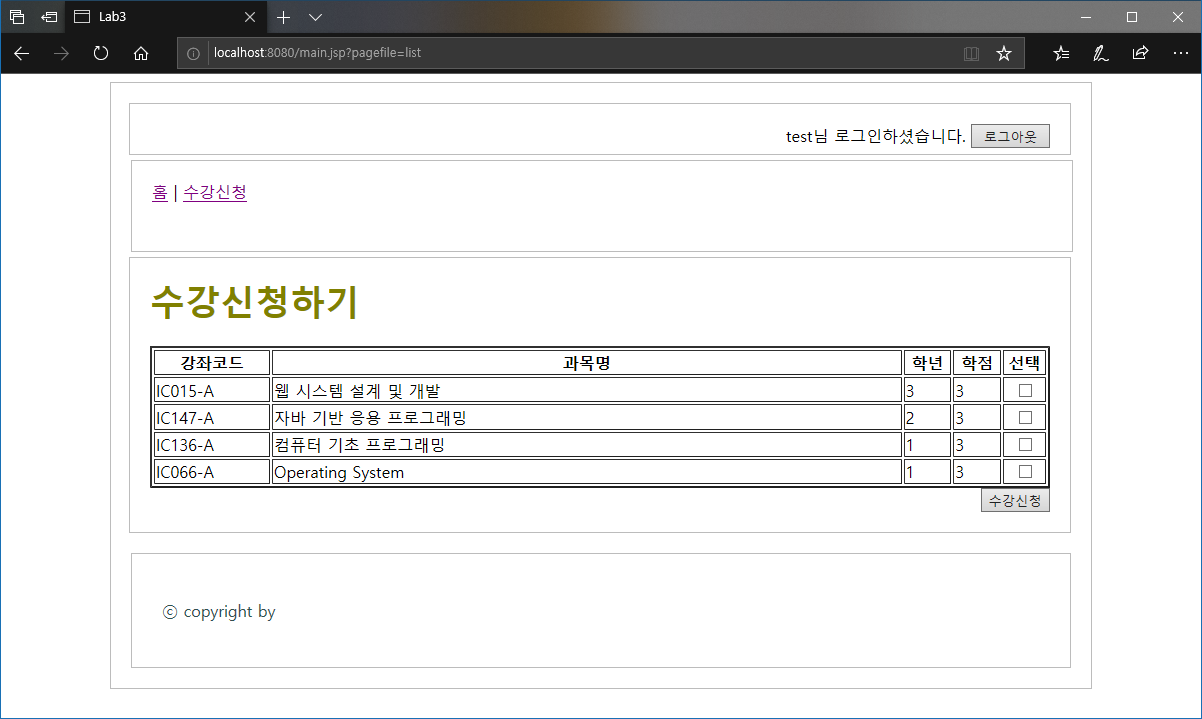Viewport: 1202px width, 719px height.
Task: Open the 수강신청 navigation link
Action: (215, 192)
